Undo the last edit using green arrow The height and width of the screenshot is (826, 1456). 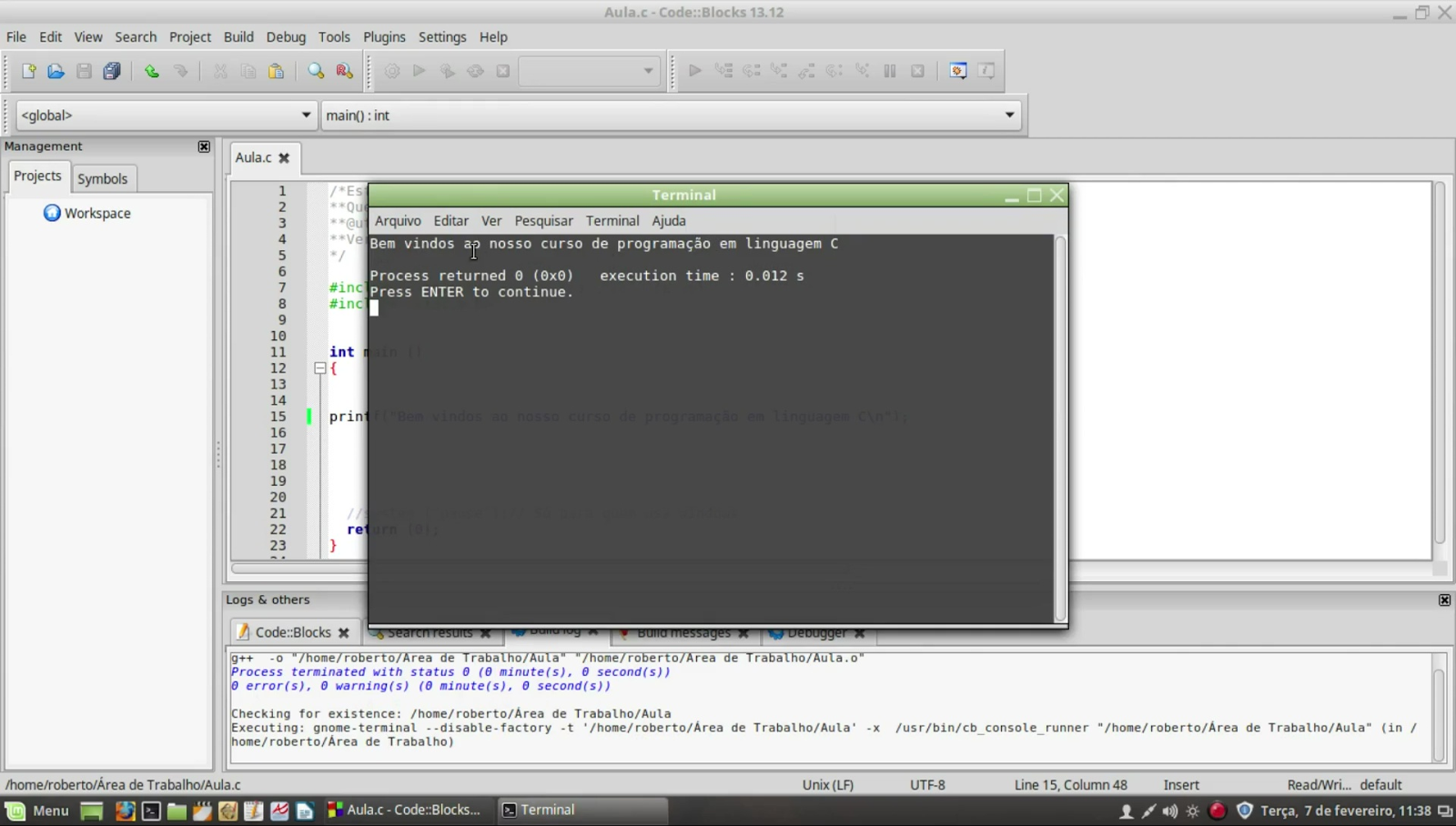tap(152, 71)
